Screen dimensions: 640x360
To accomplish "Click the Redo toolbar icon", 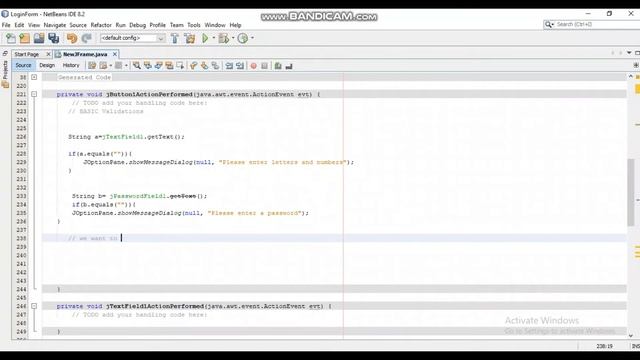I will click(87, 38).
